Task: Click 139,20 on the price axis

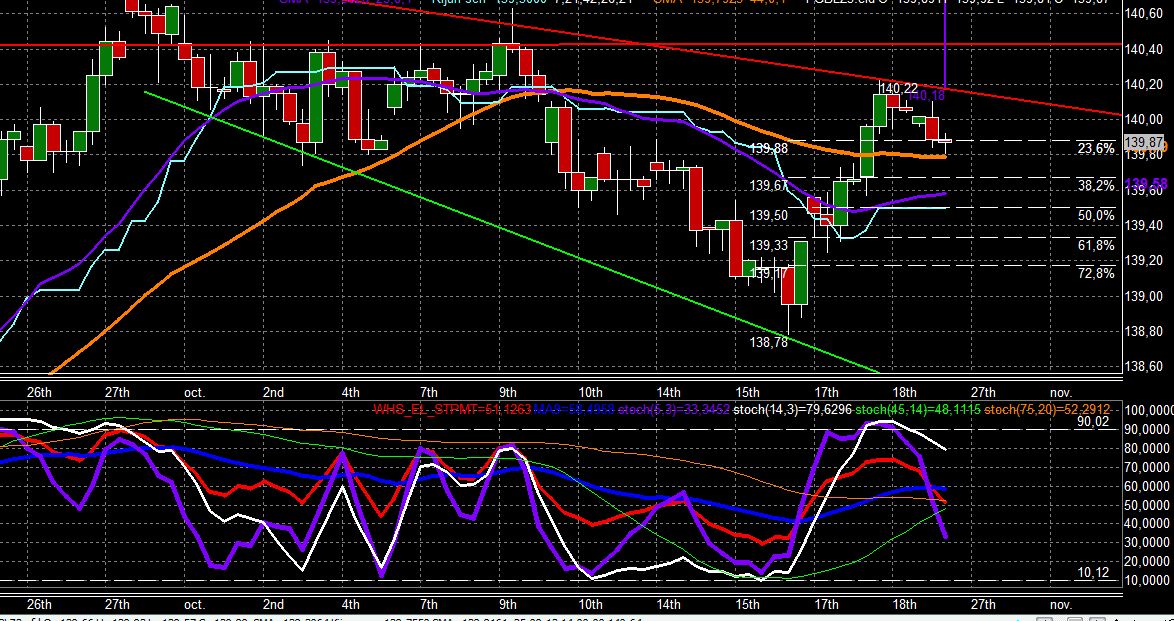Action: pos(1144,261)
